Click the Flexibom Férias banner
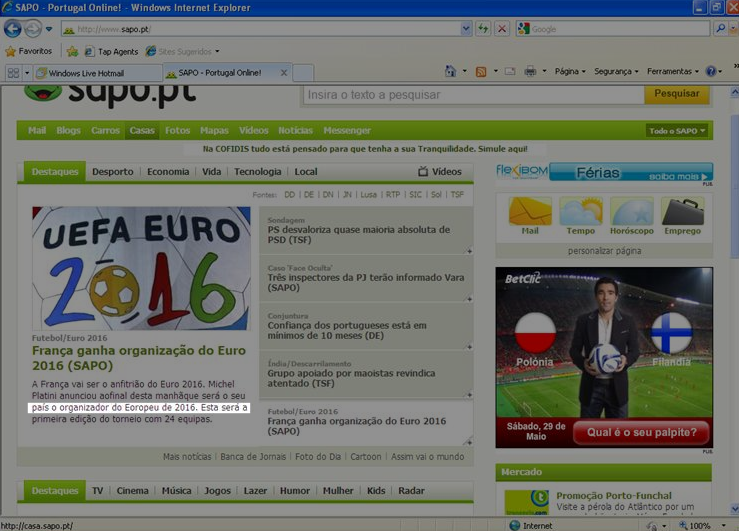 (x=604, y=172)
